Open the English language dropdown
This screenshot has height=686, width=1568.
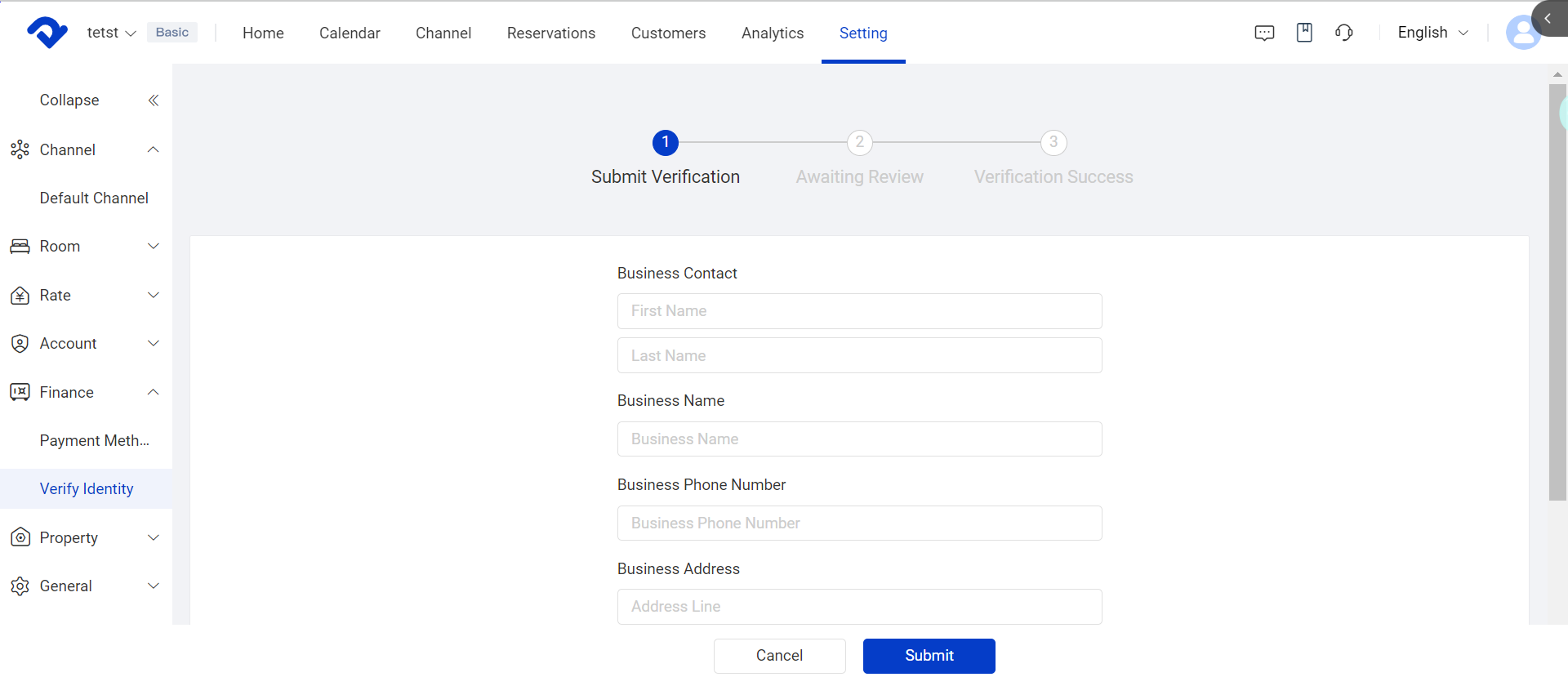tap(1432, 33)
